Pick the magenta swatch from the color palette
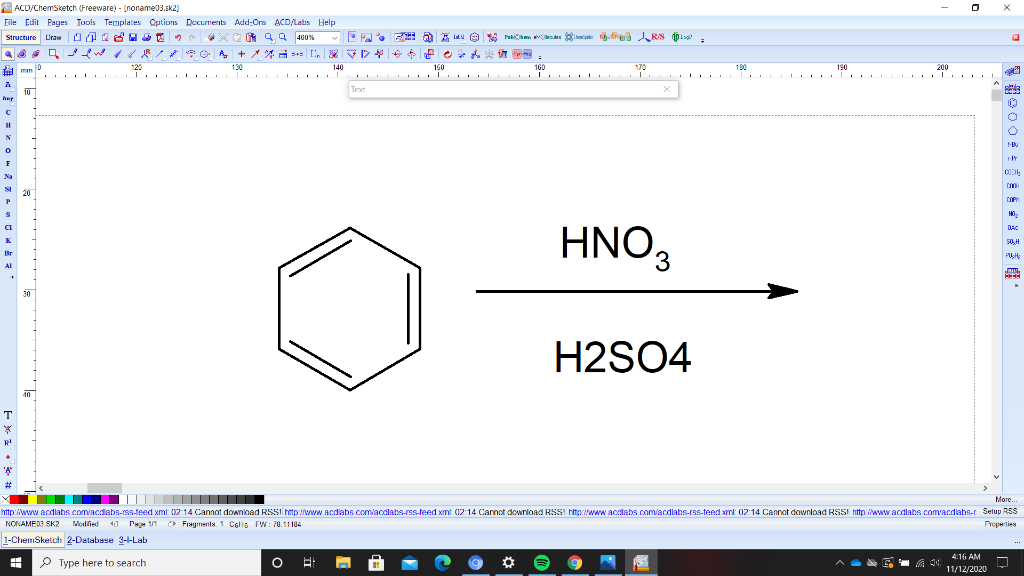Image resolution: width=1024 pixels, height=576 pixels. click(x=104, y=498)
